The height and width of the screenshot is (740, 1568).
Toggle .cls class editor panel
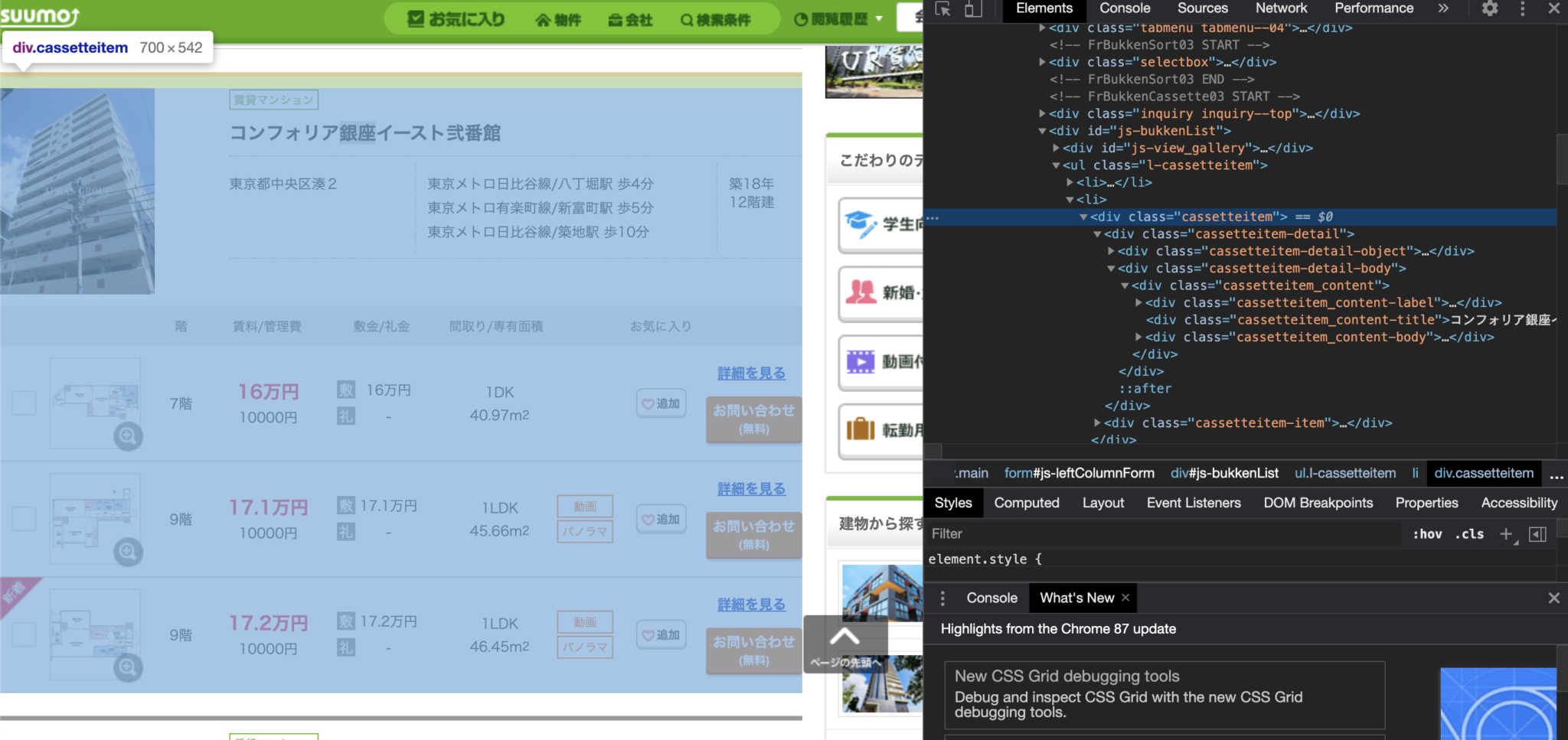point(1469,534)
